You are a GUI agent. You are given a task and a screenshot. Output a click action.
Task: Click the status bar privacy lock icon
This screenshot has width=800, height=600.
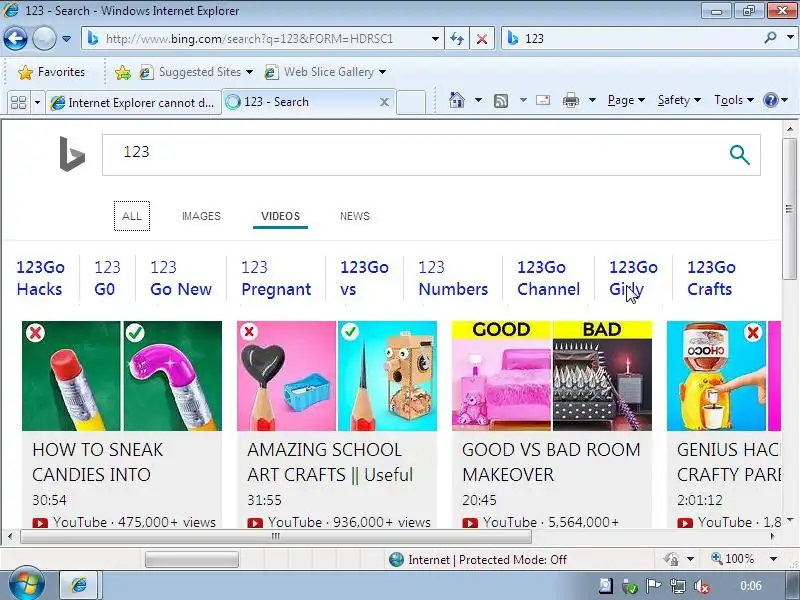click(671, 559)
